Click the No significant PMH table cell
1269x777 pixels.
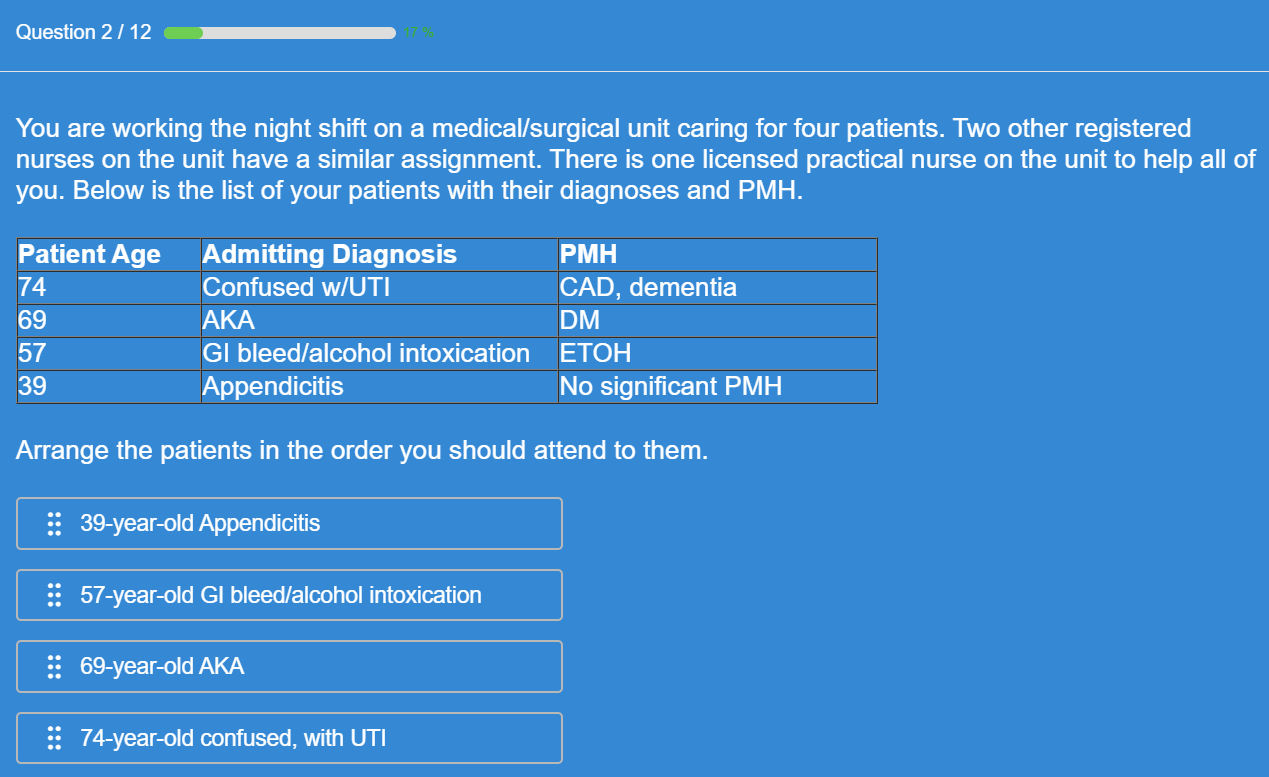[x=670, y=386]
